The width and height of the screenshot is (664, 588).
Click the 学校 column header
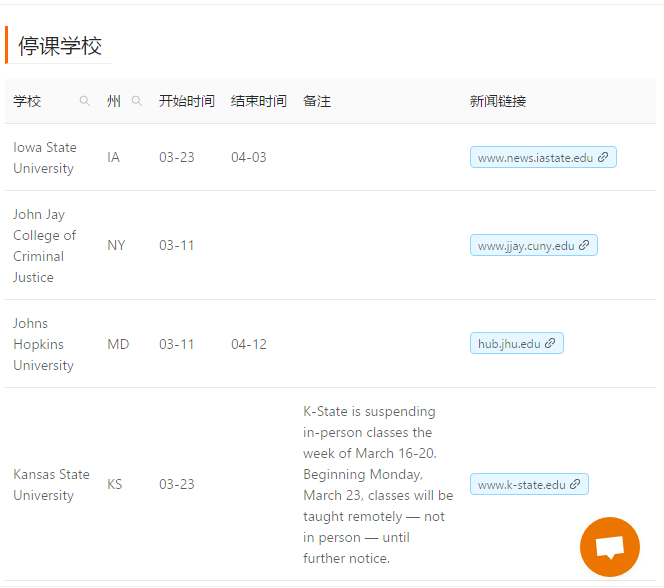click(27, 101)
